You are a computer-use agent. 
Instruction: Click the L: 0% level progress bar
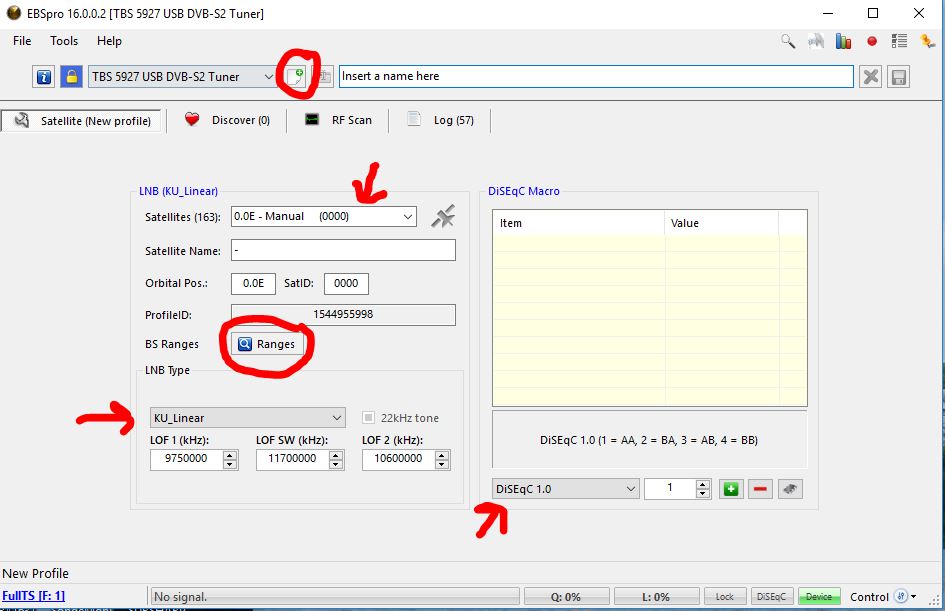(655, 597)
